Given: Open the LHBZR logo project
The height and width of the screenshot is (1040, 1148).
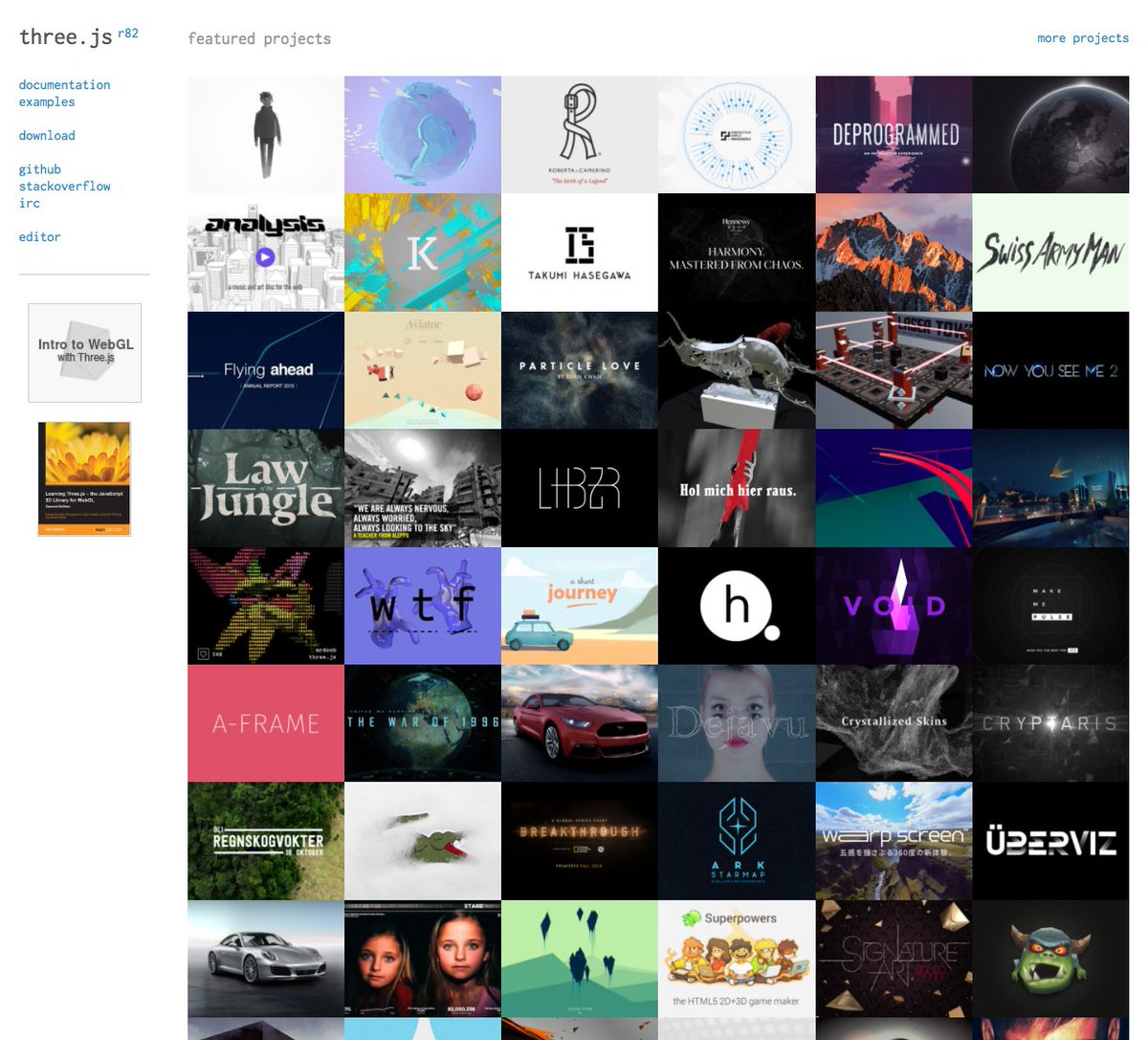Looking at the screenshot, I should [x=580, y=488].
